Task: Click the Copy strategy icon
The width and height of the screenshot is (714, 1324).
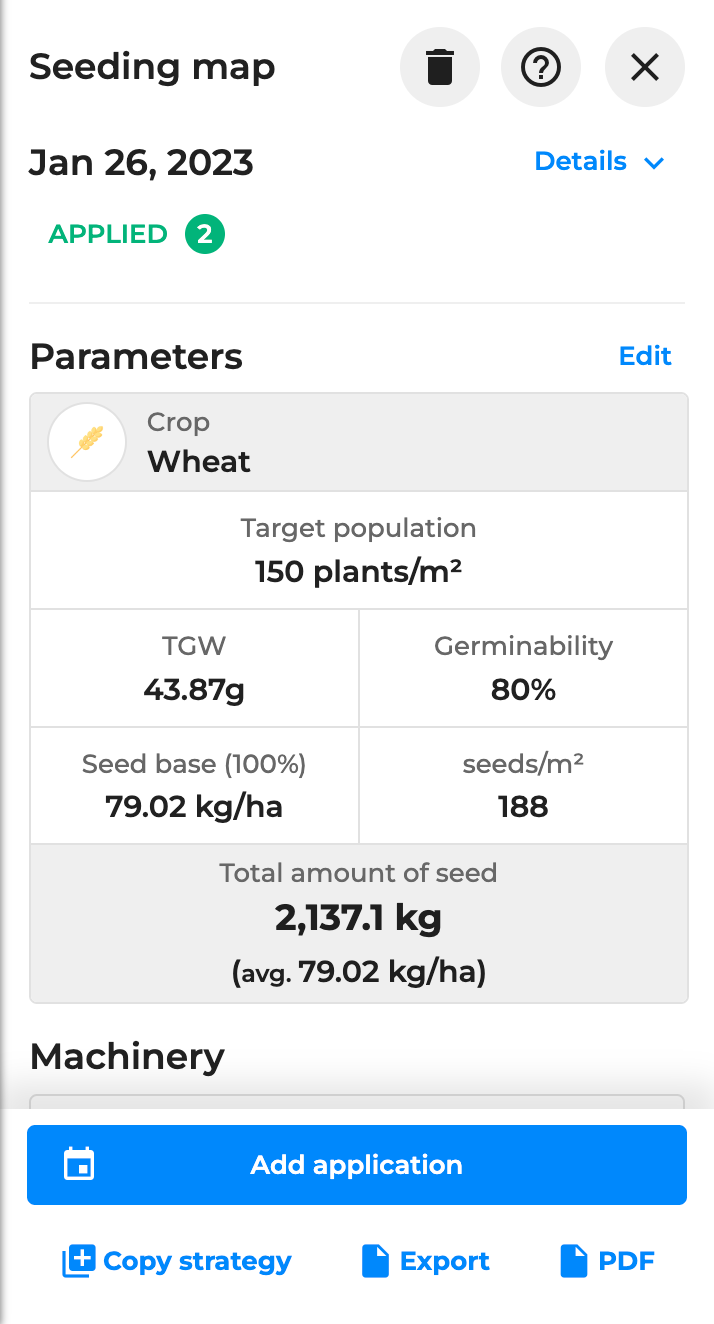Action: 78,1261
